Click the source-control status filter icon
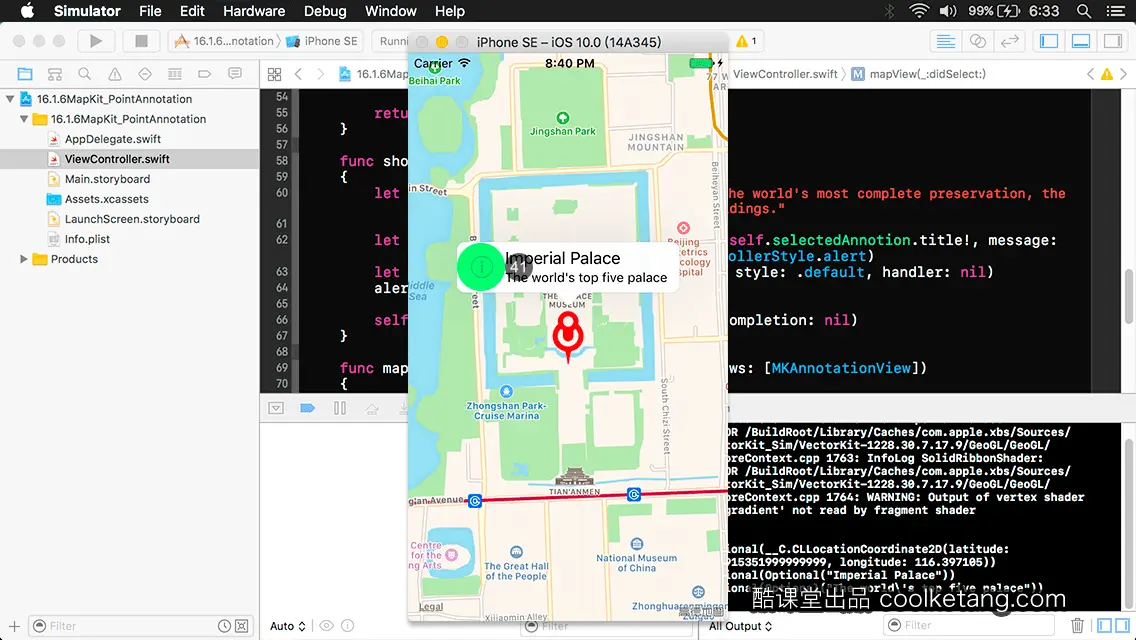This screenshot has height=640, width=1136. (242, 626)
